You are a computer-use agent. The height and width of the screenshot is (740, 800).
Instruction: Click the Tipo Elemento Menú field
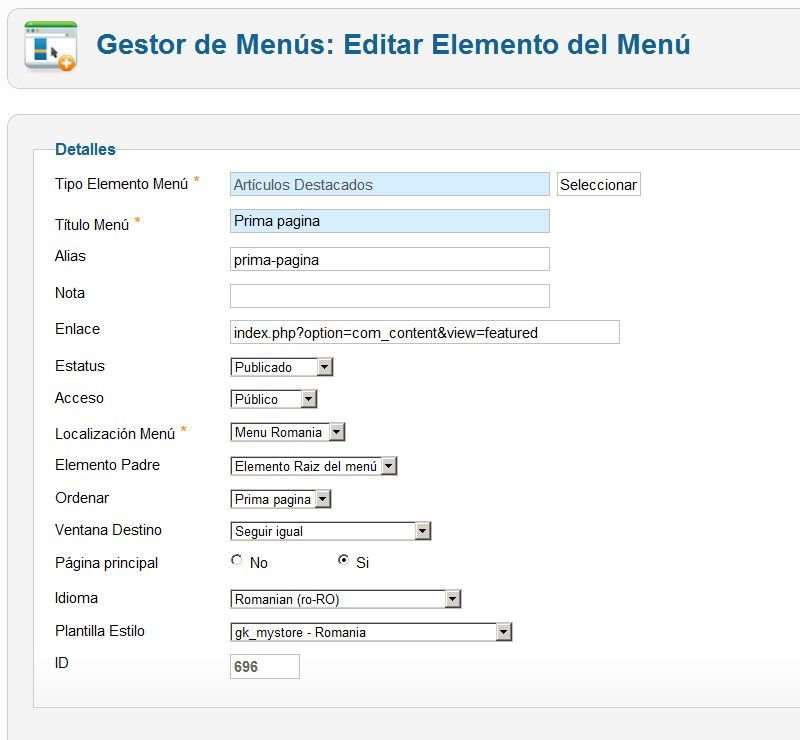(390, 184)
